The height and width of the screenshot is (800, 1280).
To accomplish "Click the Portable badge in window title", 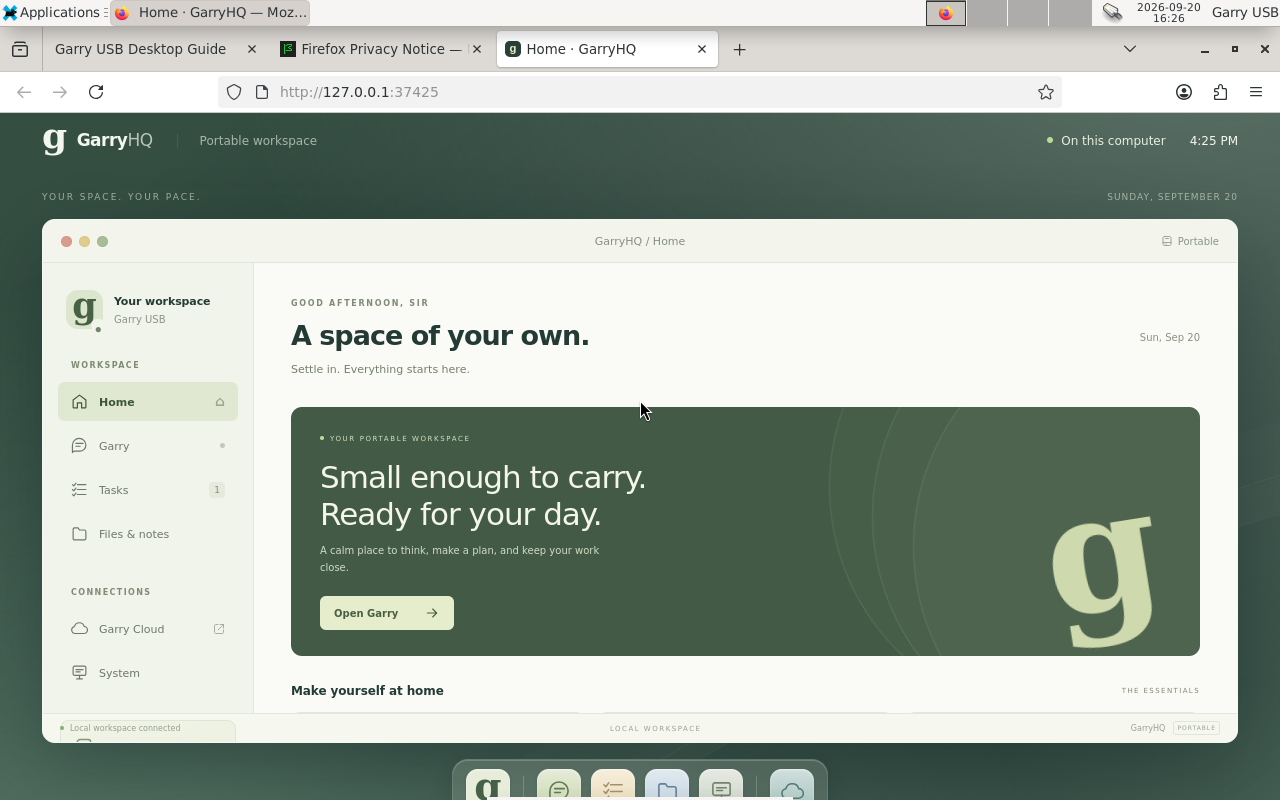I will pyautogui.click(x=1190, y=241).
